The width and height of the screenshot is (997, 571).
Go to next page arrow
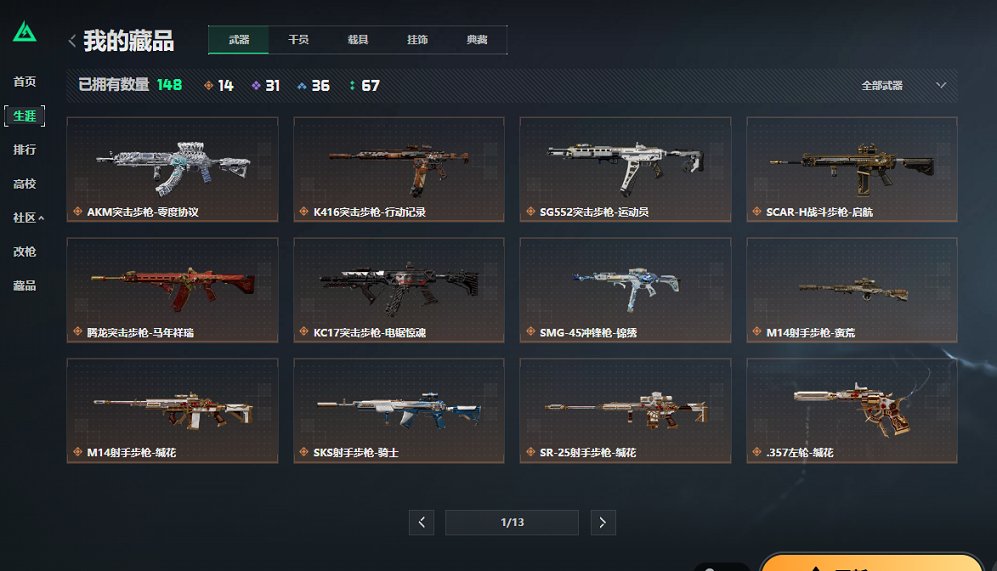[603, 523]
